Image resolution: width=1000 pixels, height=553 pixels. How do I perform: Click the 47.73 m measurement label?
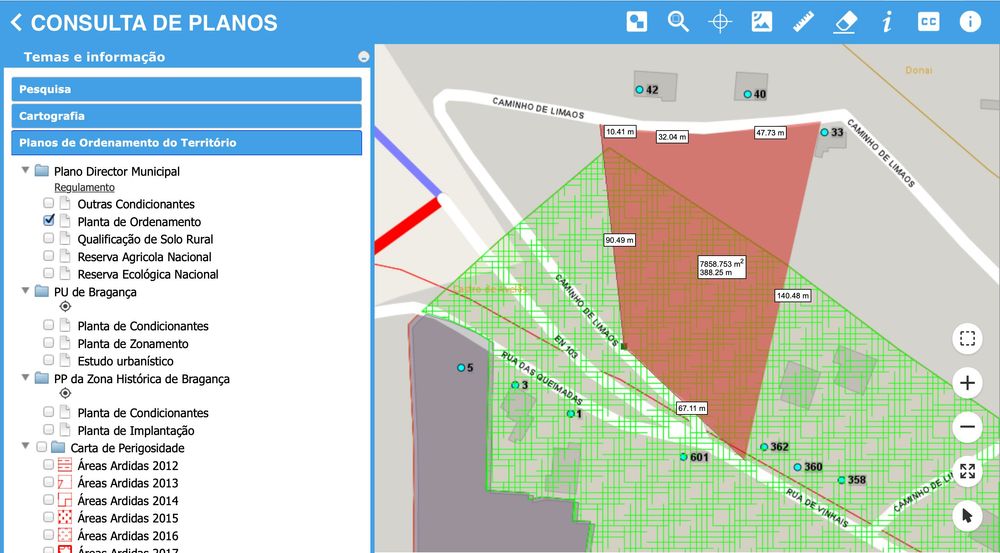[770, 133]
